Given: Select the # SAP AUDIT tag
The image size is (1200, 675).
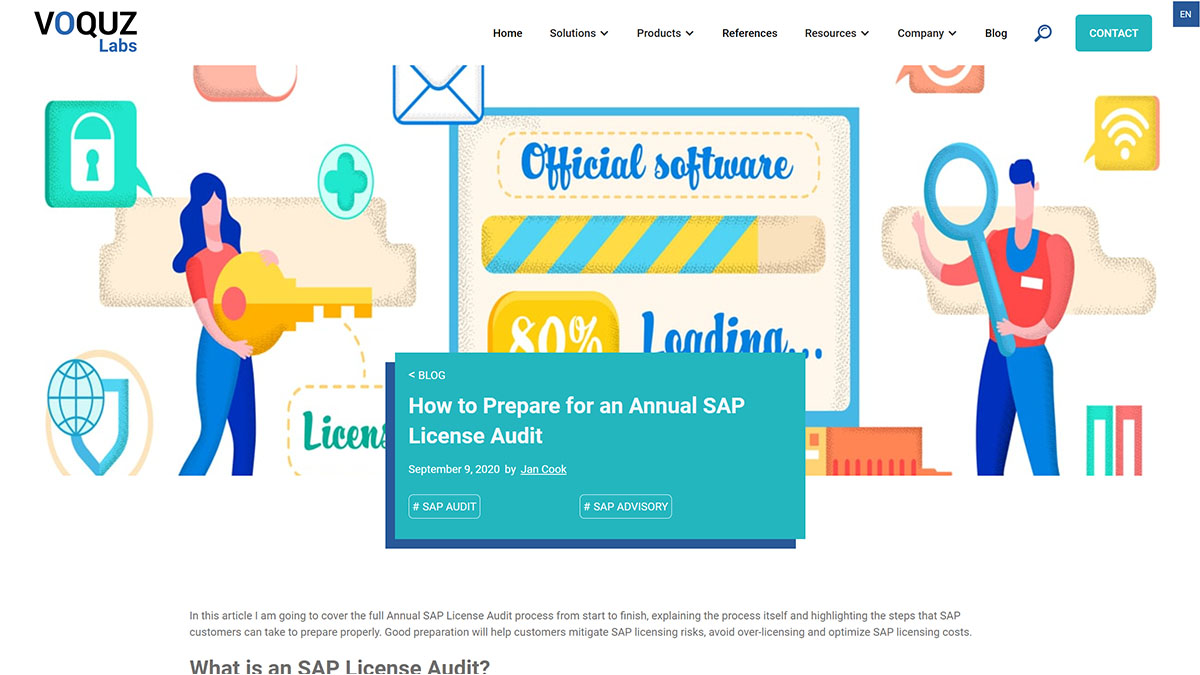Looking at the screenshot, I should 444,506.
